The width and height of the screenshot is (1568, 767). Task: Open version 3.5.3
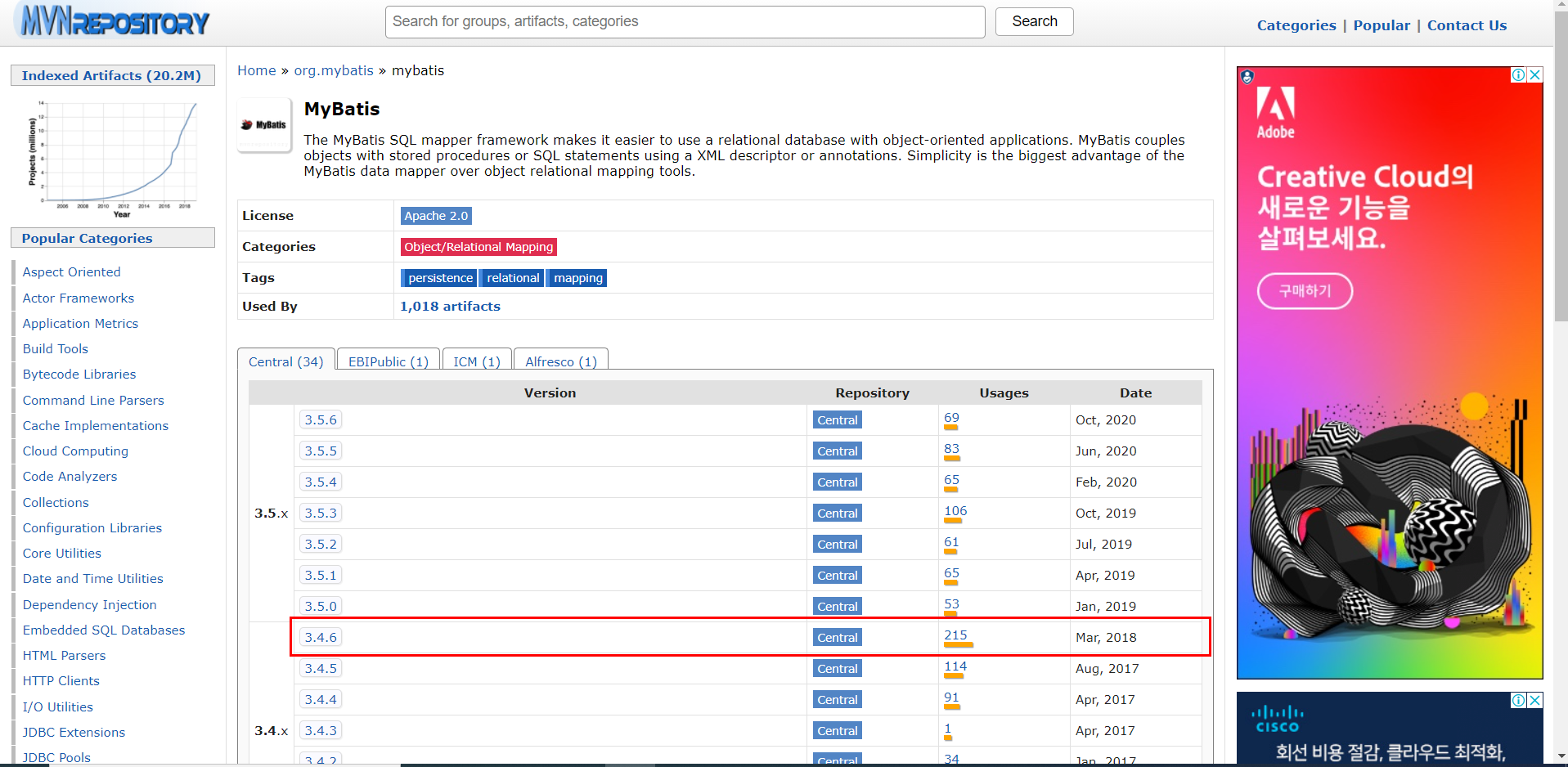[x=321, y=513]
